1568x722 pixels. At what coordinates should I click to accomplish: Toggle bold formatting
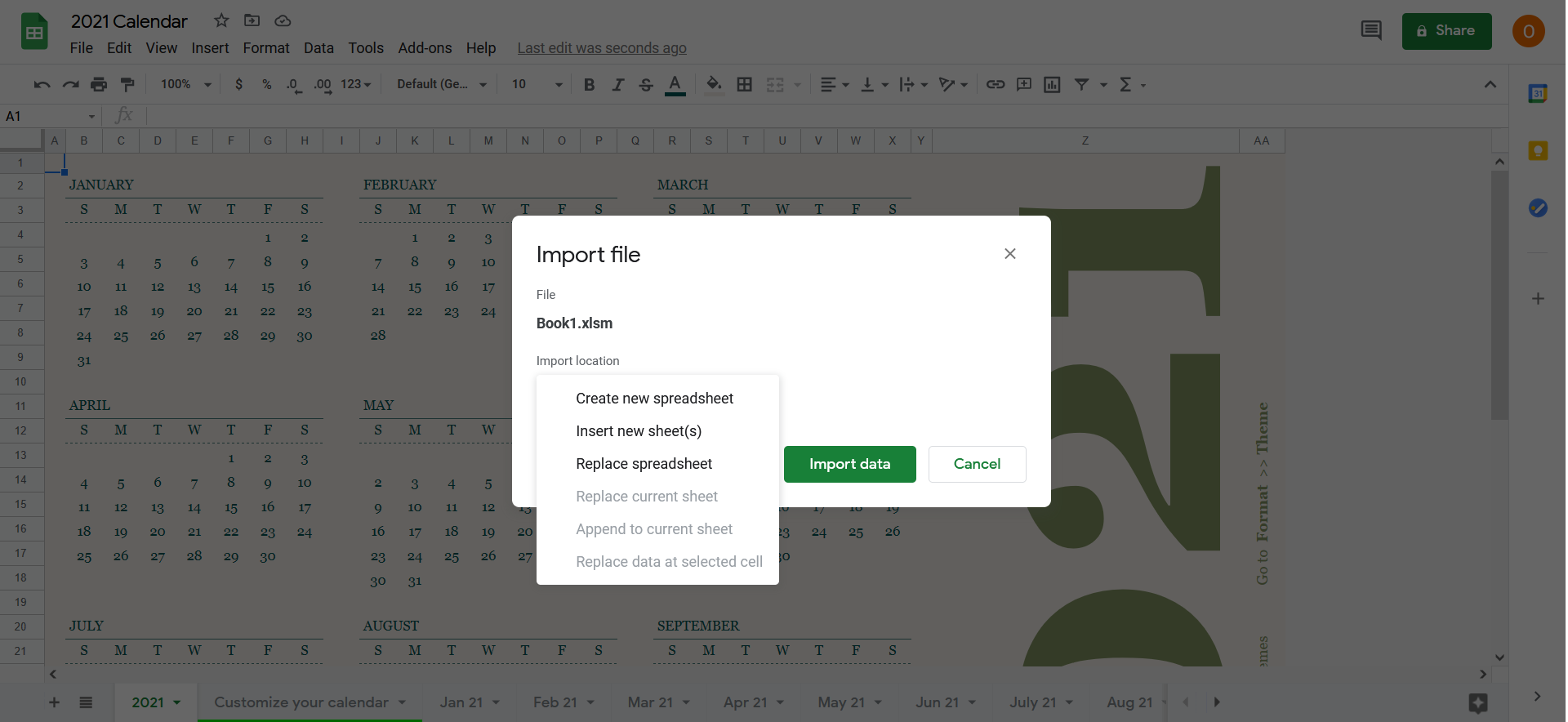pyautogui.click(x=589, y=84)
